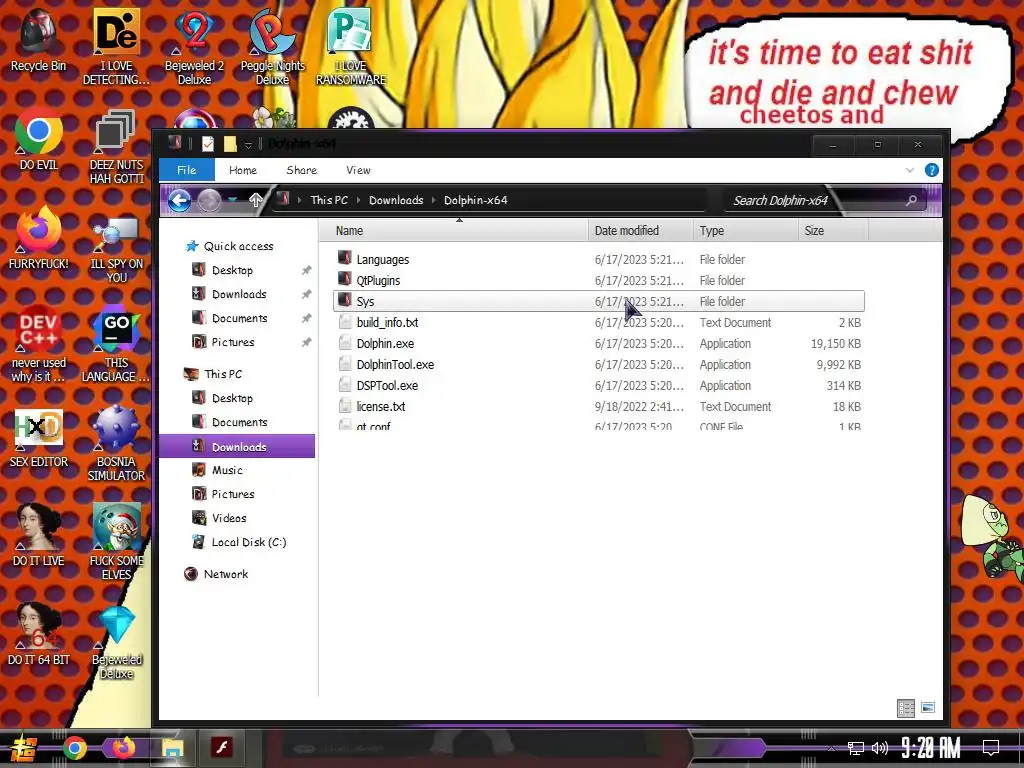The width and height of the screenshot is (1024, 768).
Task: Select Dolphin.exe in the file list
Action: (598, 344)
